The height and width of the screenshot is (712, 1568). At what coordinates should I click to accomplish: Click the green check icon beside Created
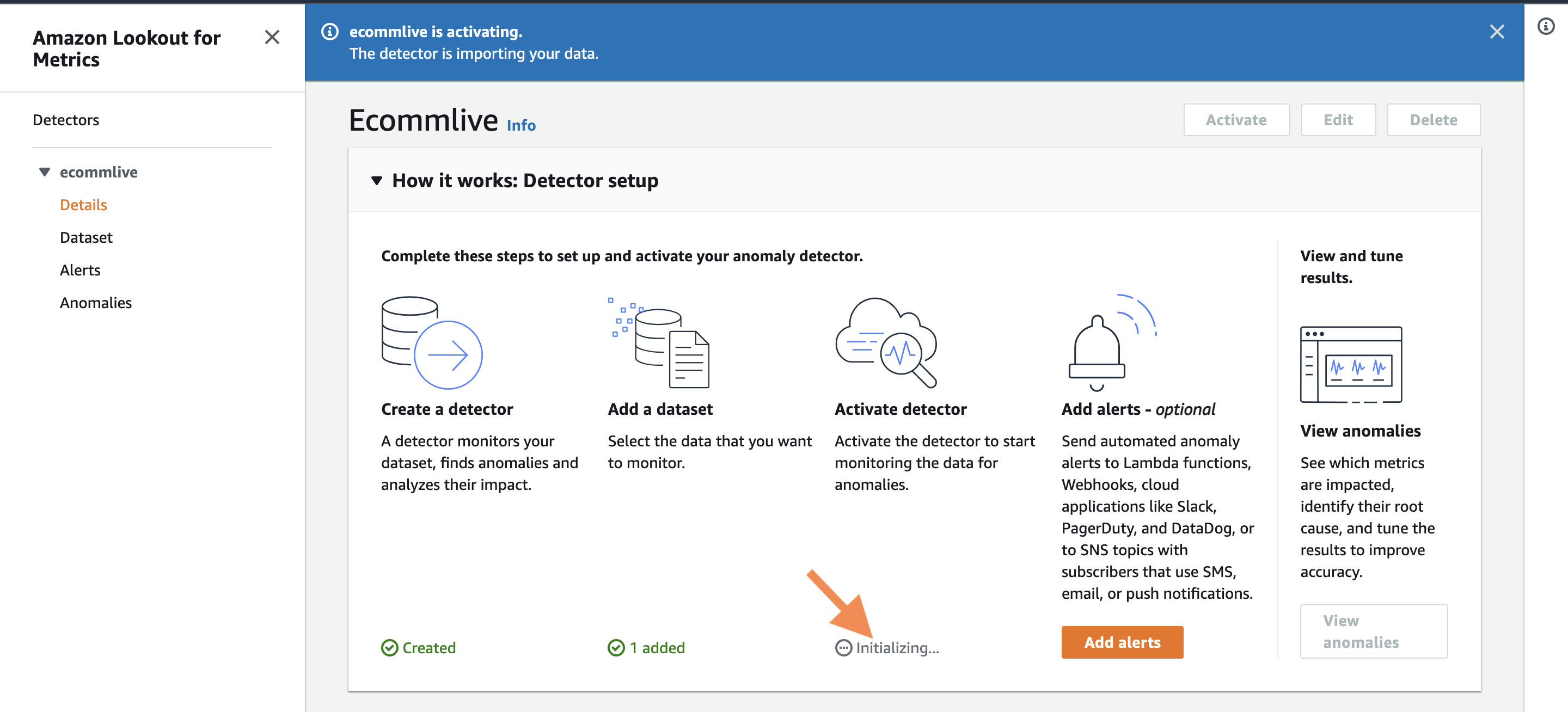coord(390,648)
